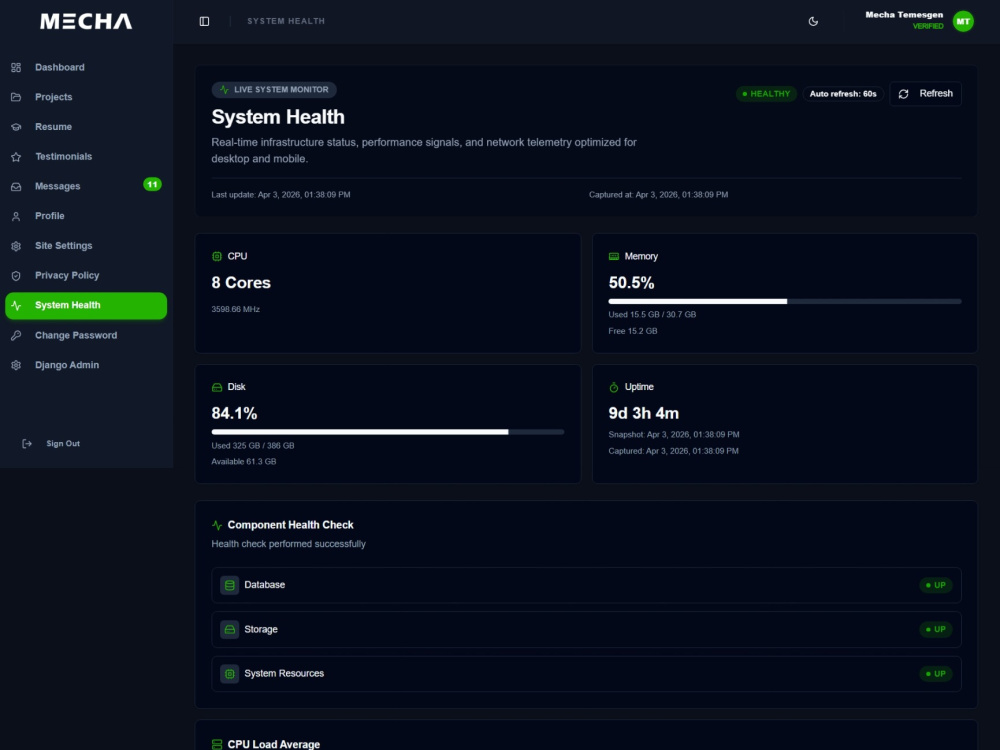Screen dimensions: 1000x750
Task: Click the Storage row icon
Action: tap(230, 629)
